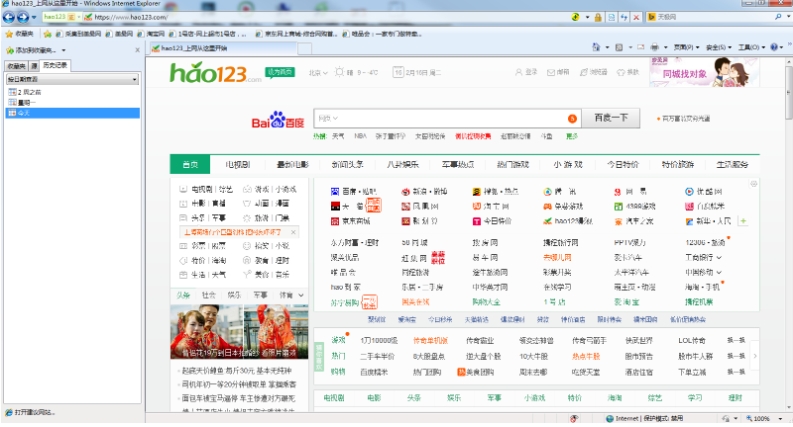Expand the 中国移动 dropdown arrow
The image size is (793, 427).
(x=719, y=272)
